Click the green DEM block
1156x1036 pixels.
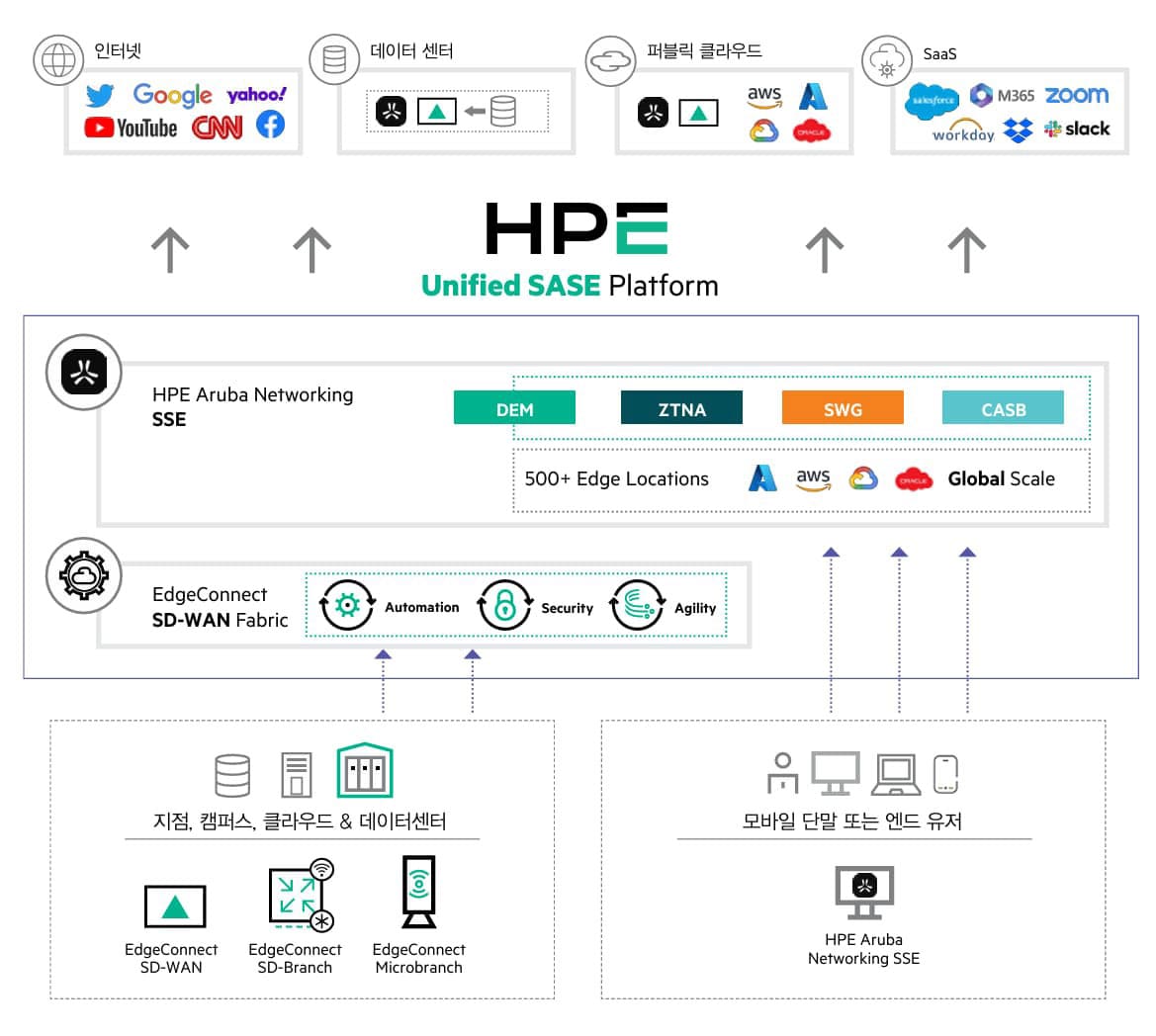click(x=514, y=408)
